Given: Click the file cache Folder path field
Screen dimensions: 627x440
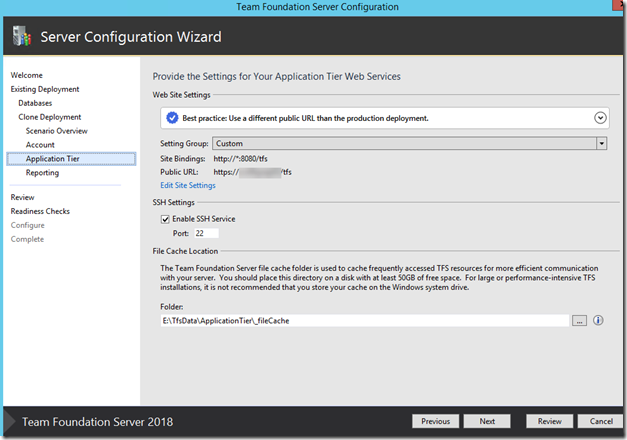Looking at the screenshot, I should (365, 320).
